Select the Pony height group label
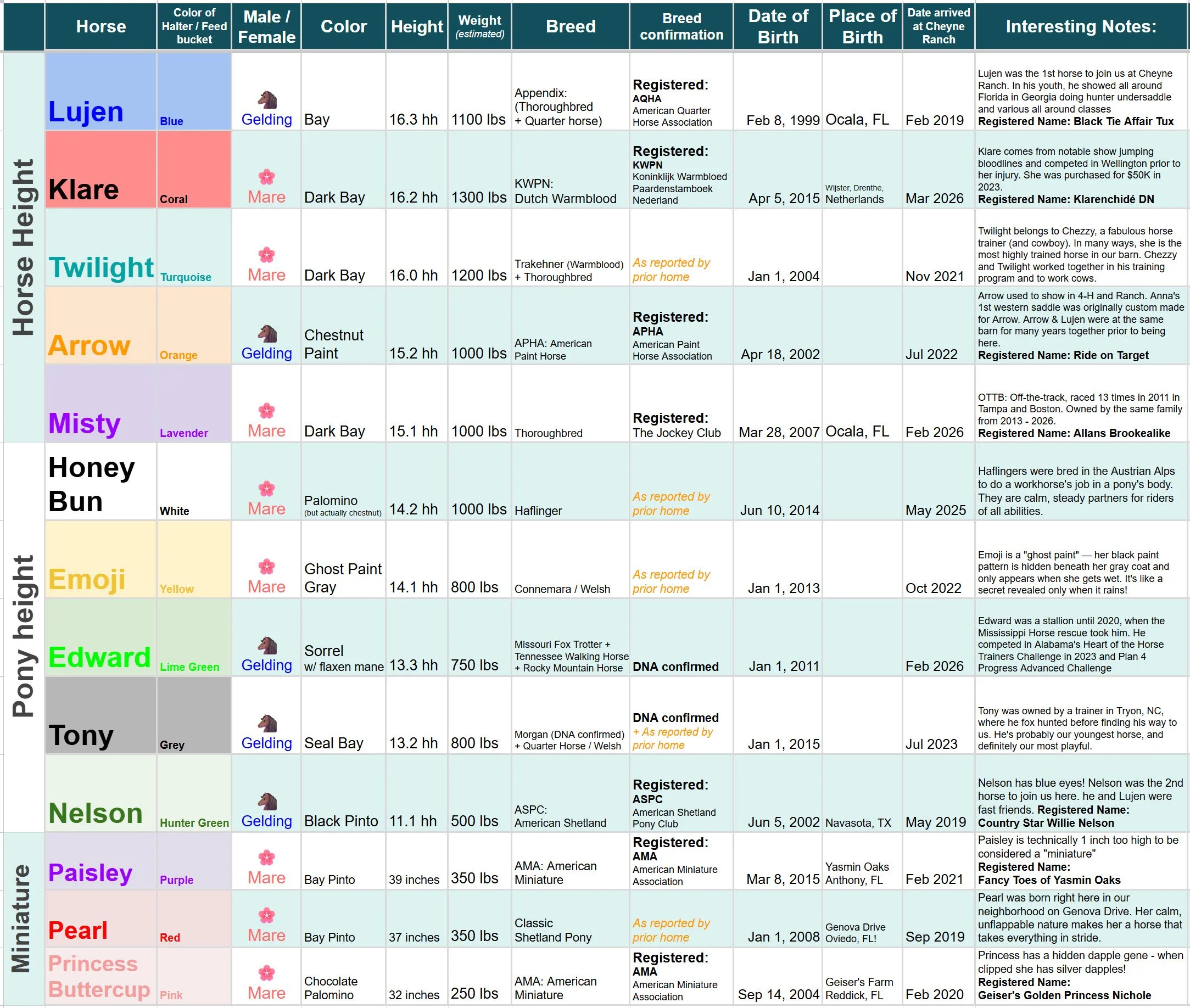 24,636
